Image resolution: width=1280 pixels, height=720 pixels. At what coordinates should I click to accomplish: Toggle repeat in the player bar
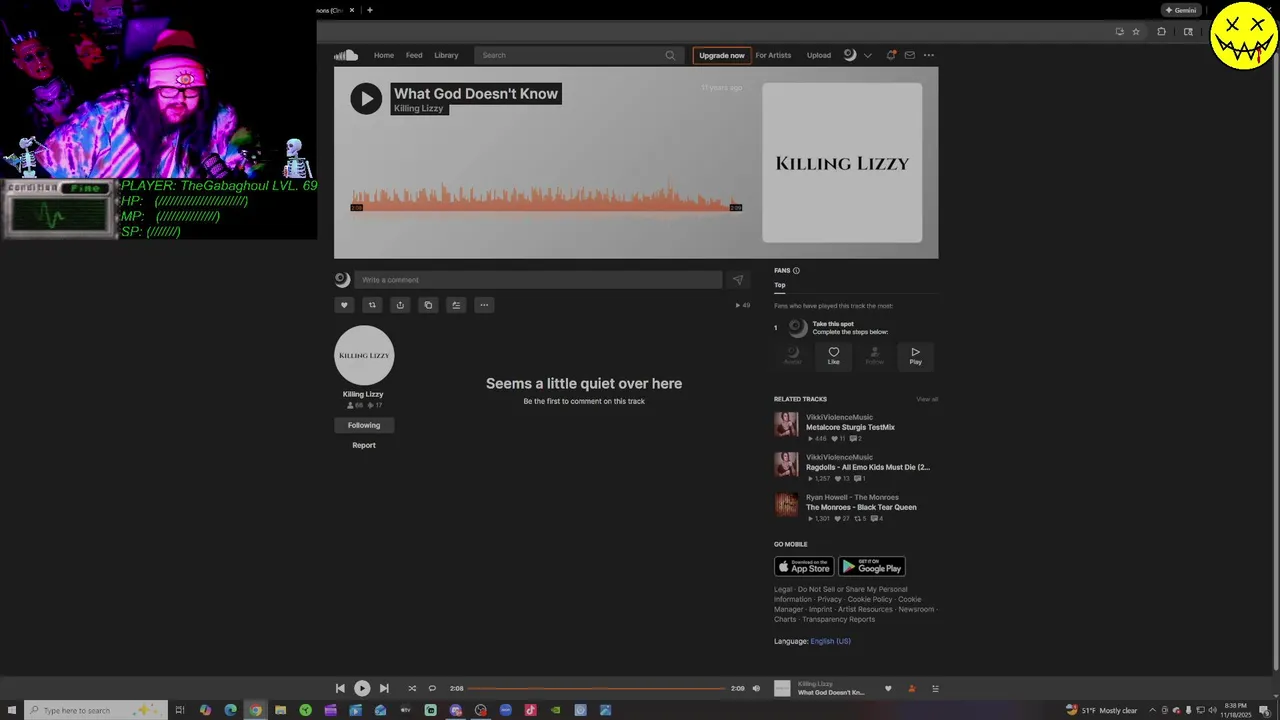click(432, 688)
